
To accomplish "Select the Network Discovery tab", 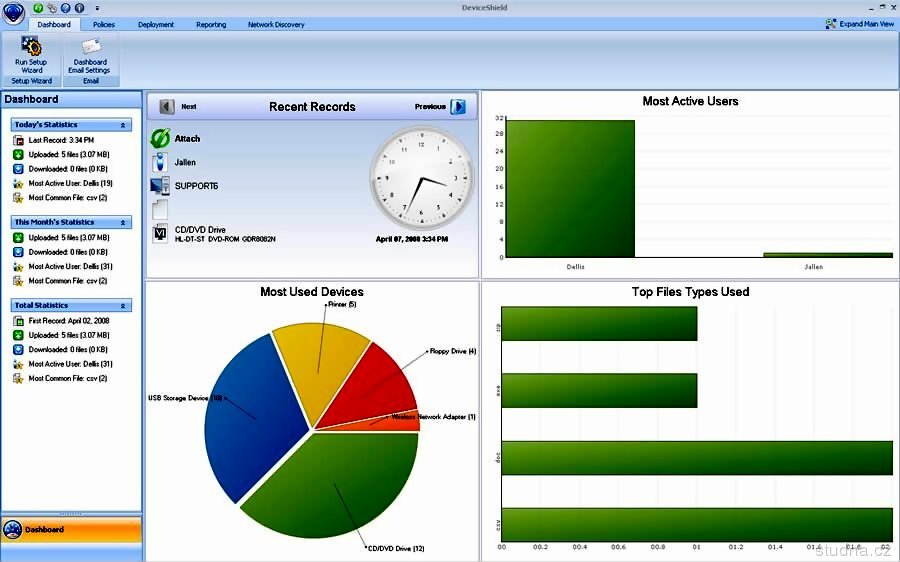I will coord(276,25).
